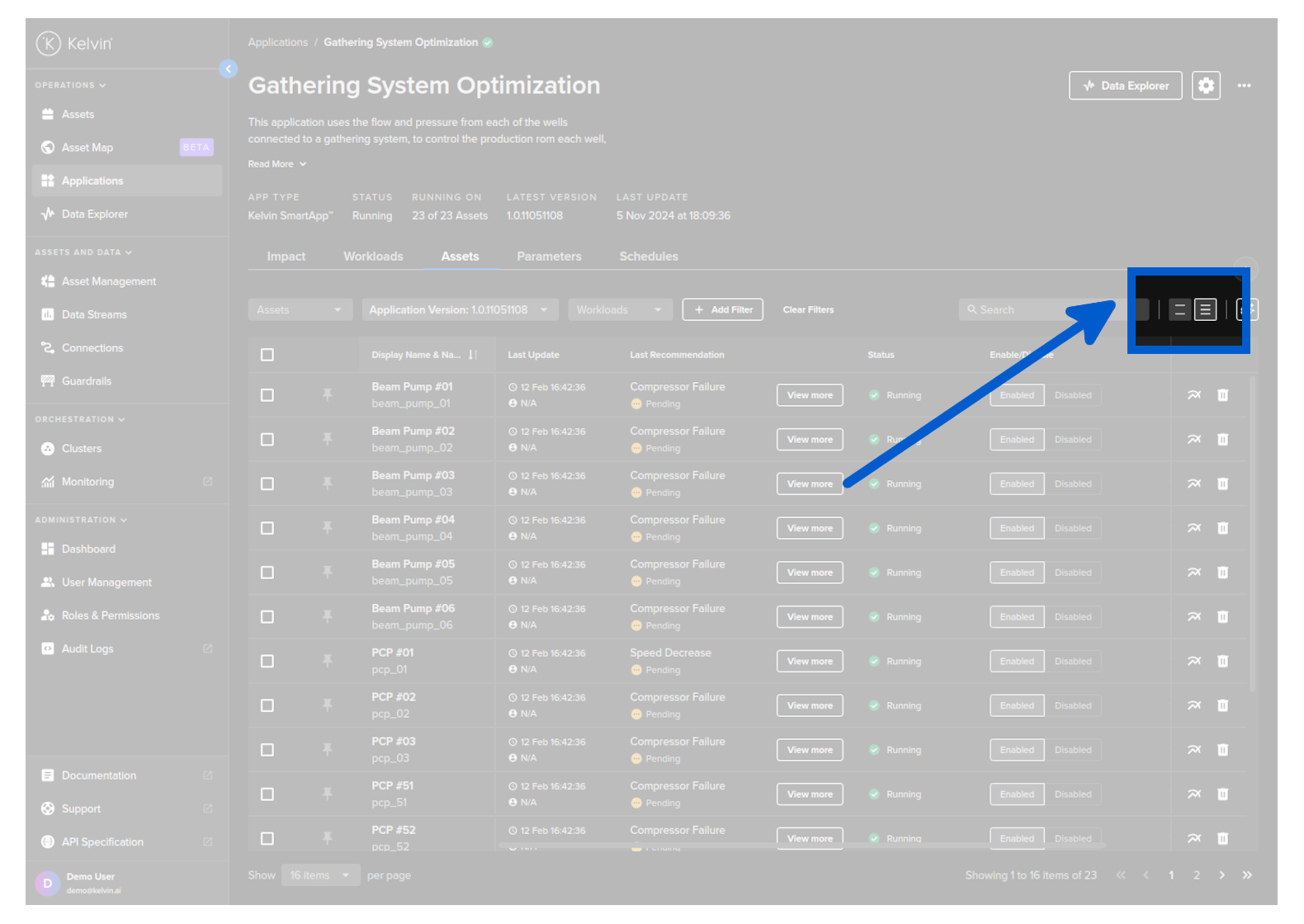Open the three-dot more options menu
Screen dimensions: 1304x924
[x=1244, y=86]
